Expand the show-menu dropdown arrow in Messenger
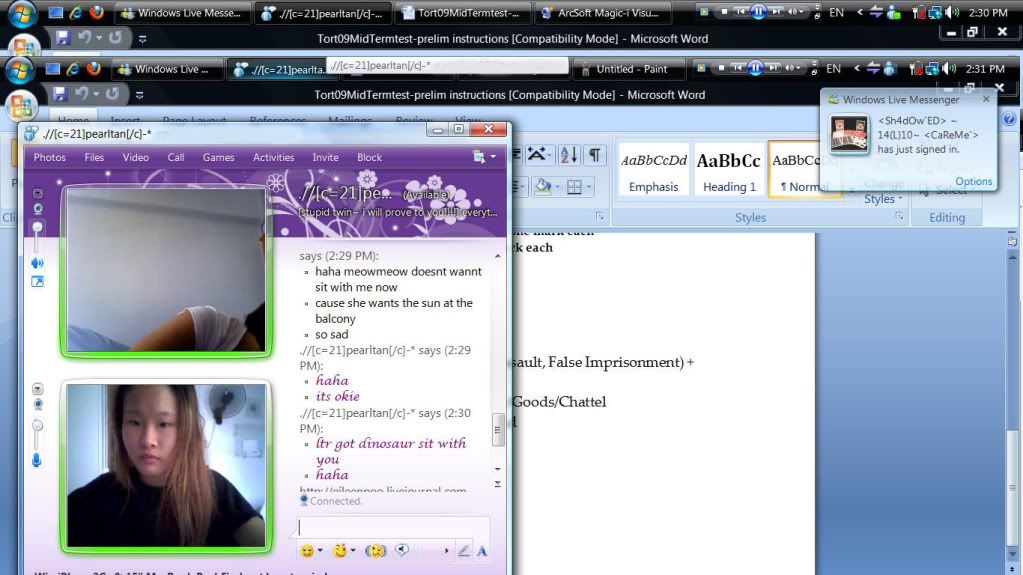Image resolution: width=1023 pixels, height=575 pixels. (x=493, y=157)
